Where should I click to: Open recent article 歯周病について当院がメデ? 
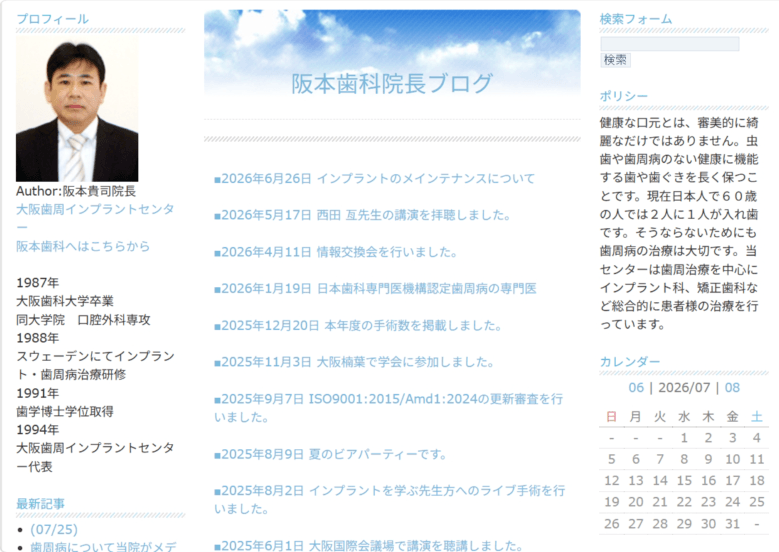coord(103,547)
